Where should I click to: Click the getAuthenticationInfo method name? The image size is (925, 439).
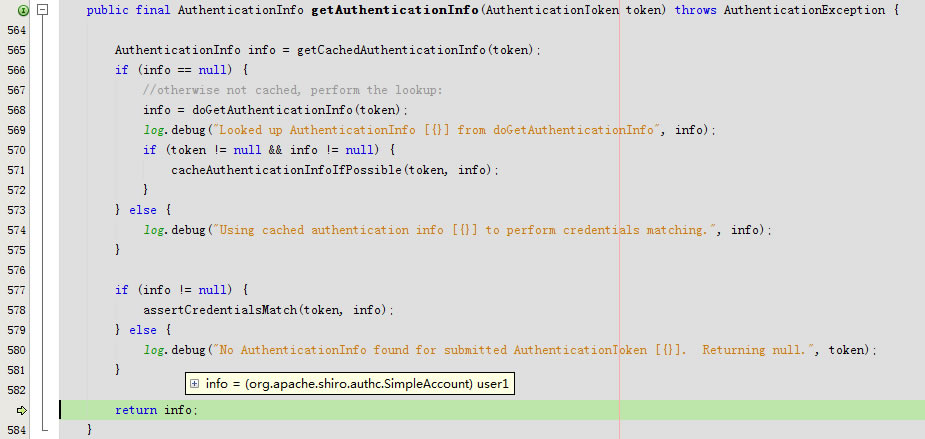(x=395, y=10)
